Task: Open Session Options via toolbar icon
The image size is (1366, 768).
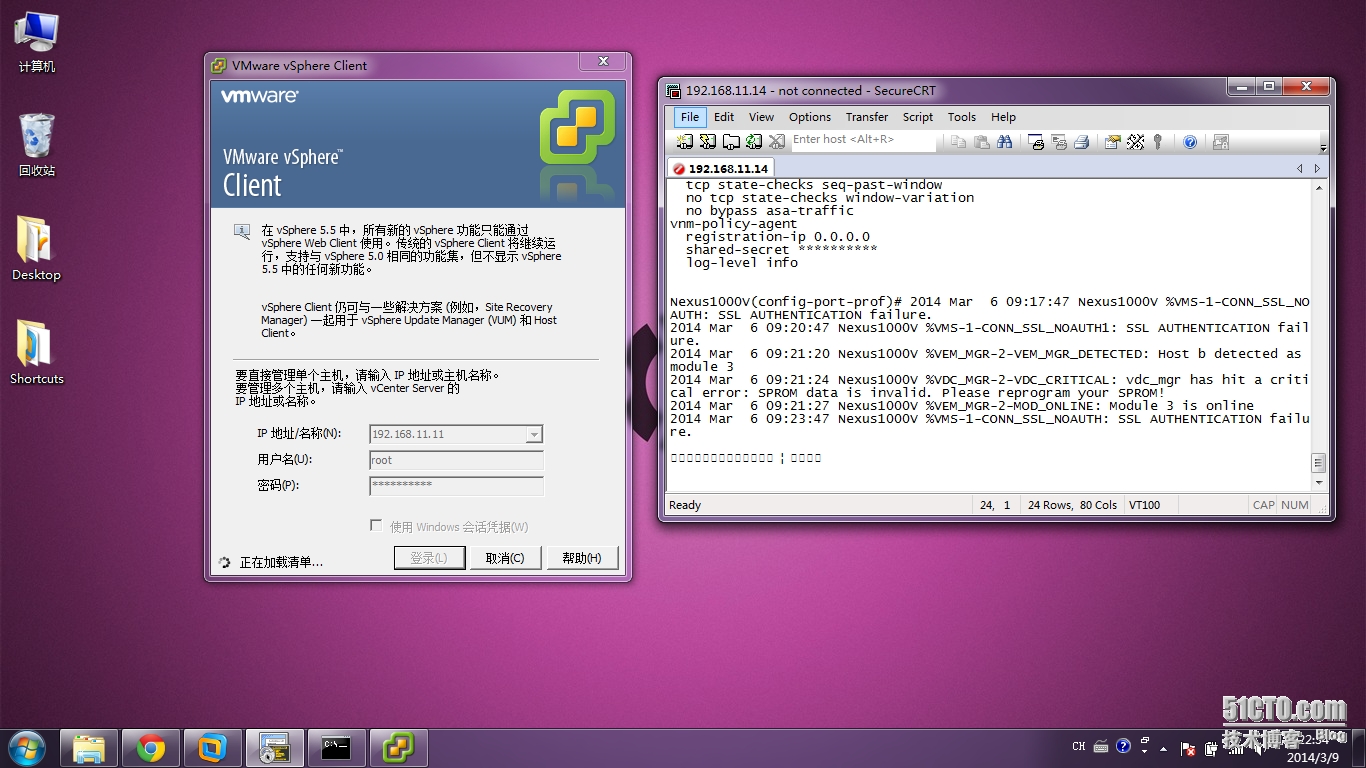Action: click(x=1112, y=142)
